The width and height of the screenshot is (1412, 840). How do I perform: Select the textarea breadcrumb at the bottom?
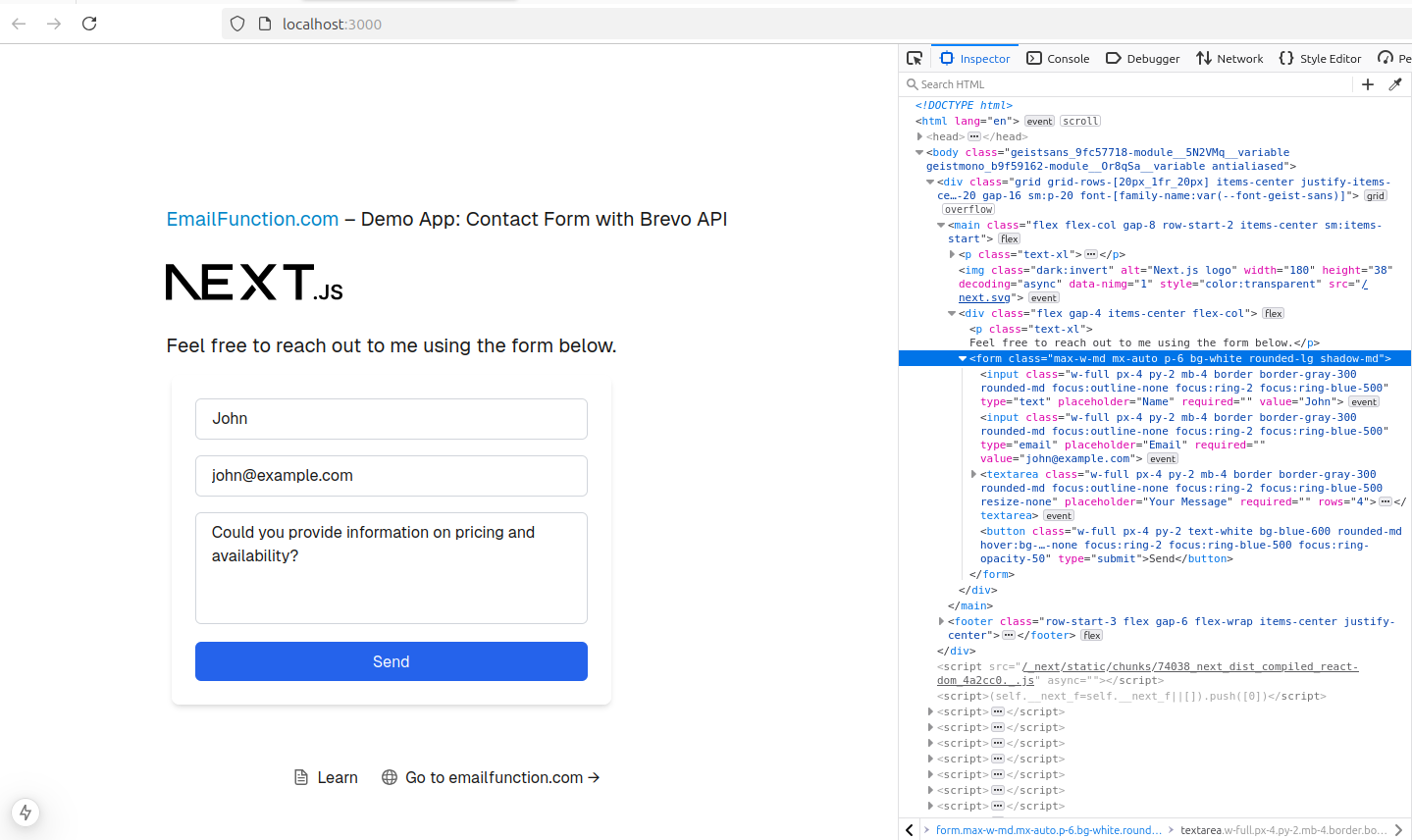pyautogui.click(x=1283, y=830)
